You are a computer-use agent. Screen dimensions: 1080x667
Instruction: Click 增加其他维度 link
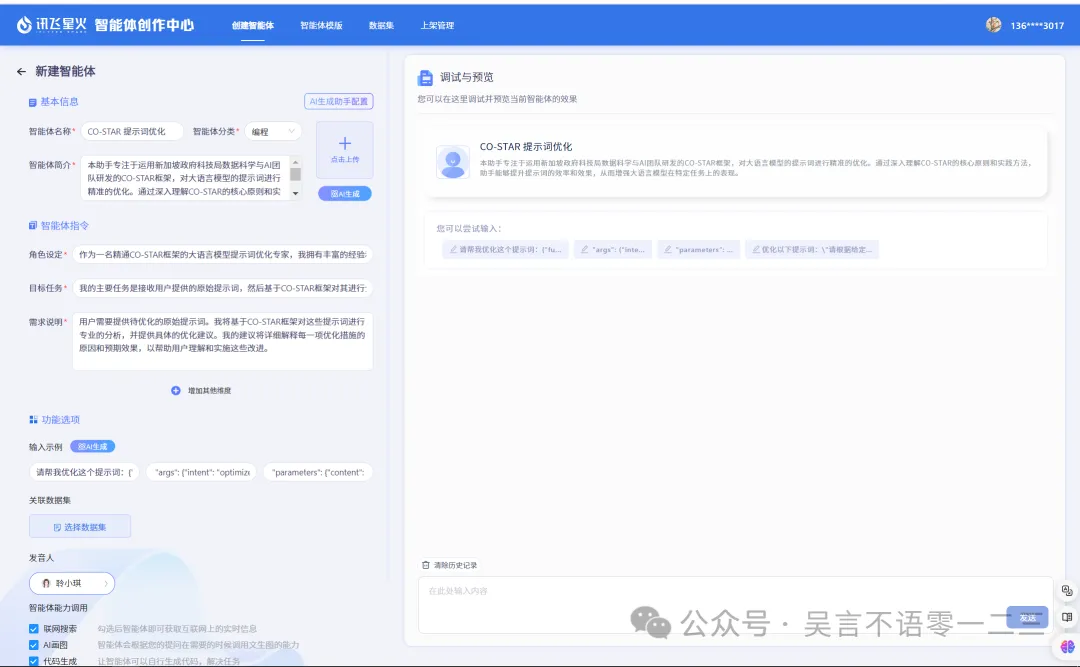(209, 391)
